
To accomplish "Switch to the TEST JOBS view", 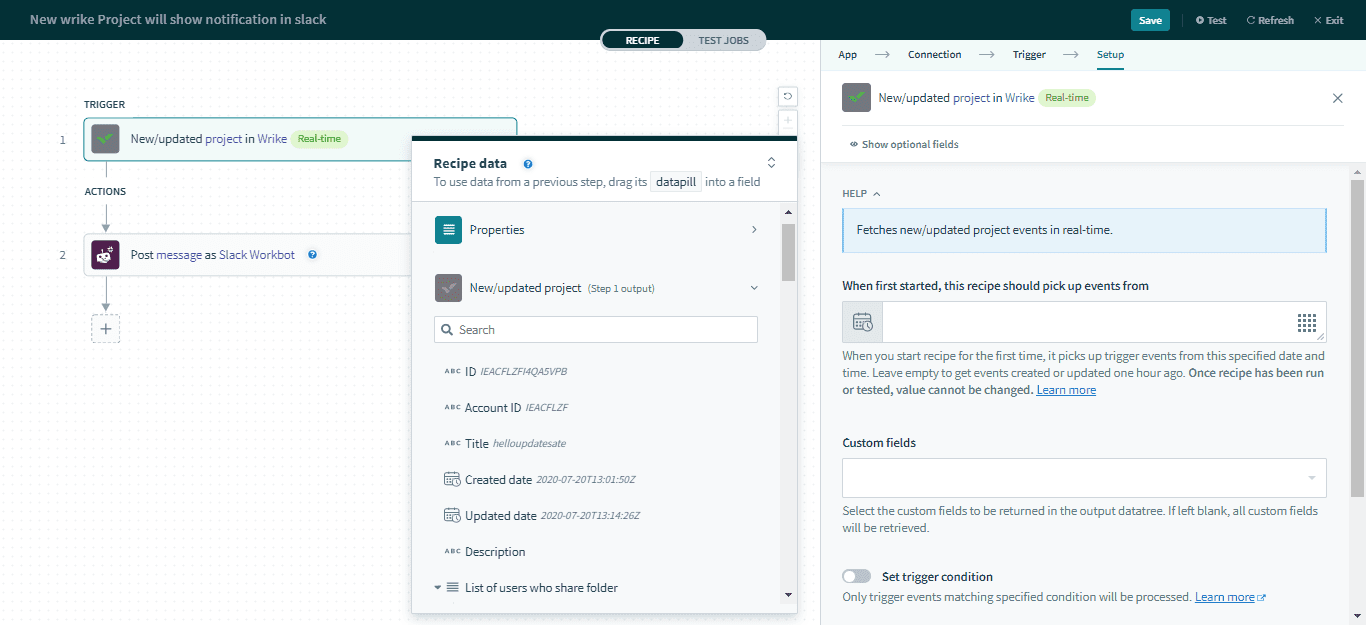I will (723, 40).
